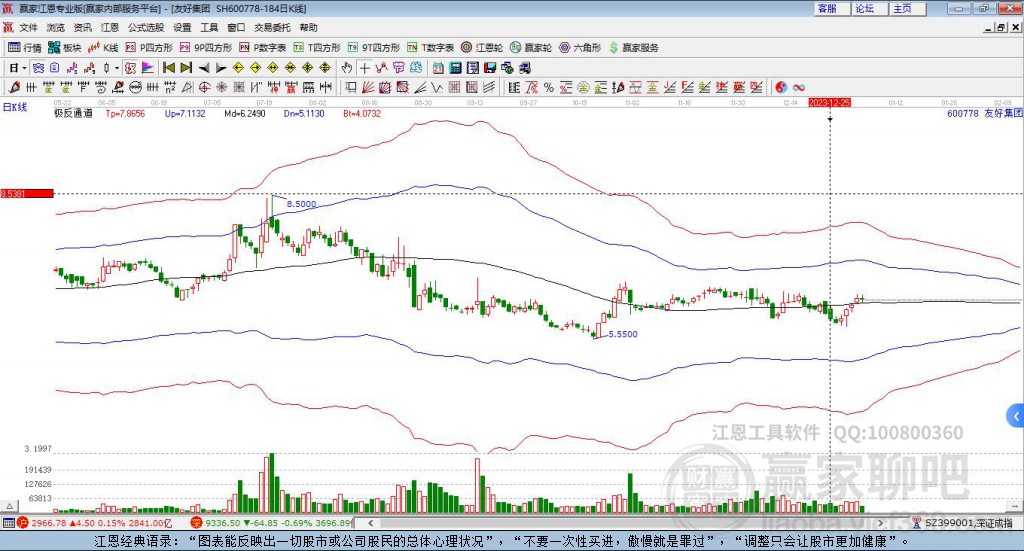1024x551 pixels.
Task: Click the black right arrow icon
Action: (x=221, y=68)
